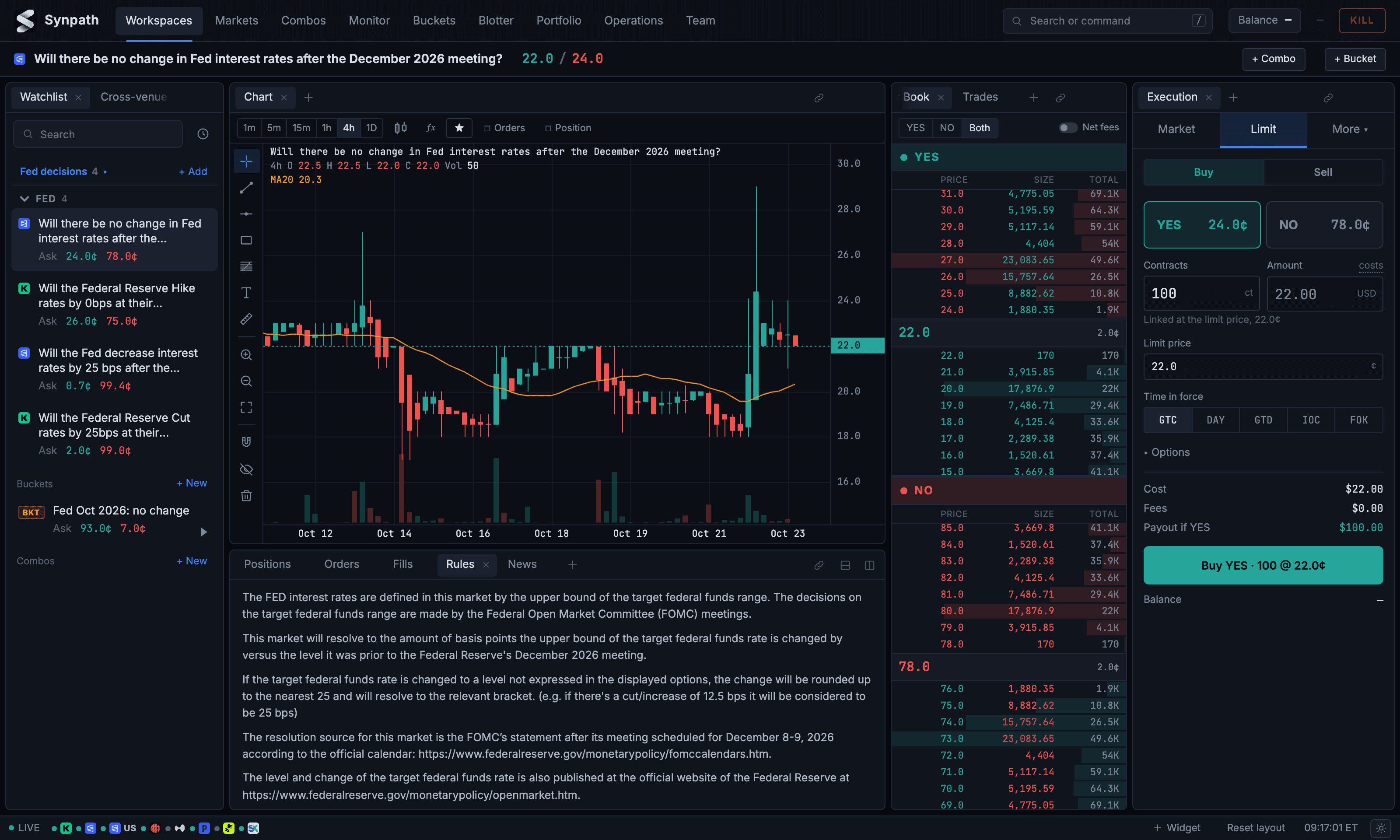Screen dimensions: 1400x840
Task: Click the + Bucket button
Action: click(1355, 59)
